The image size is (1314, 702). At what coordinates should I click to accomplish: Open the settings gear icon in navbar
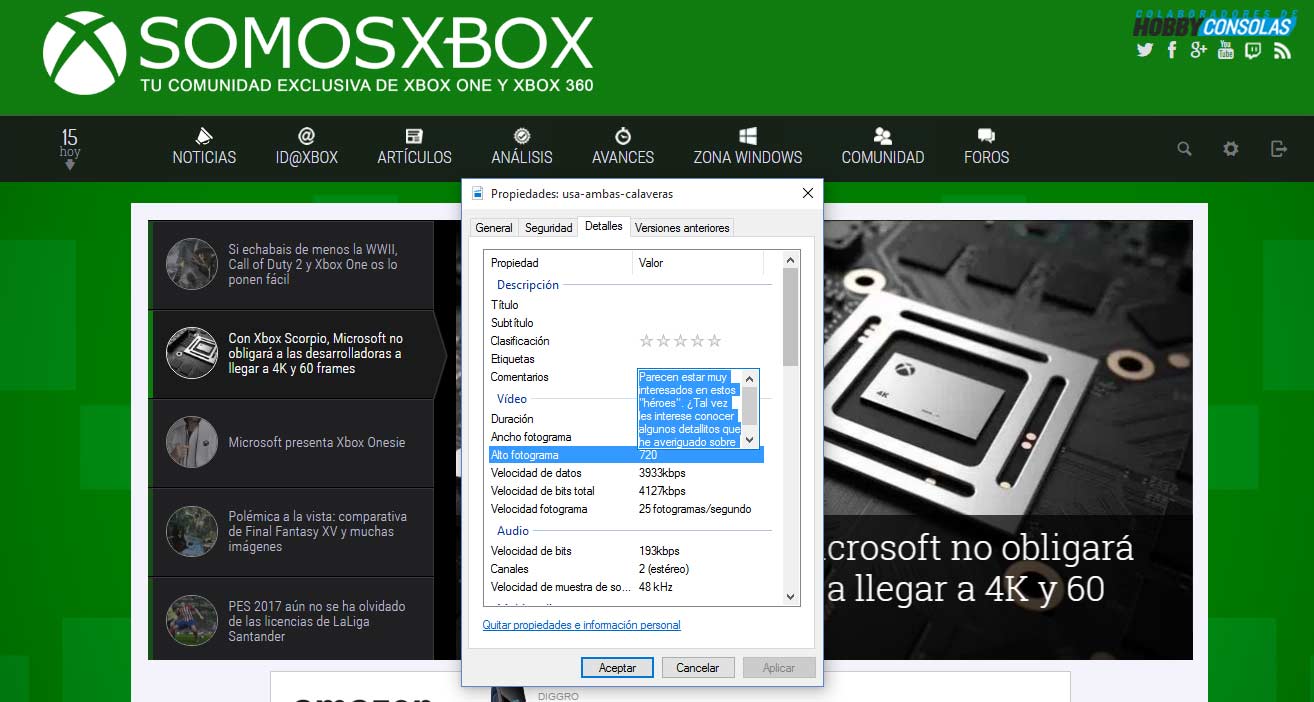click(1231, 149)
